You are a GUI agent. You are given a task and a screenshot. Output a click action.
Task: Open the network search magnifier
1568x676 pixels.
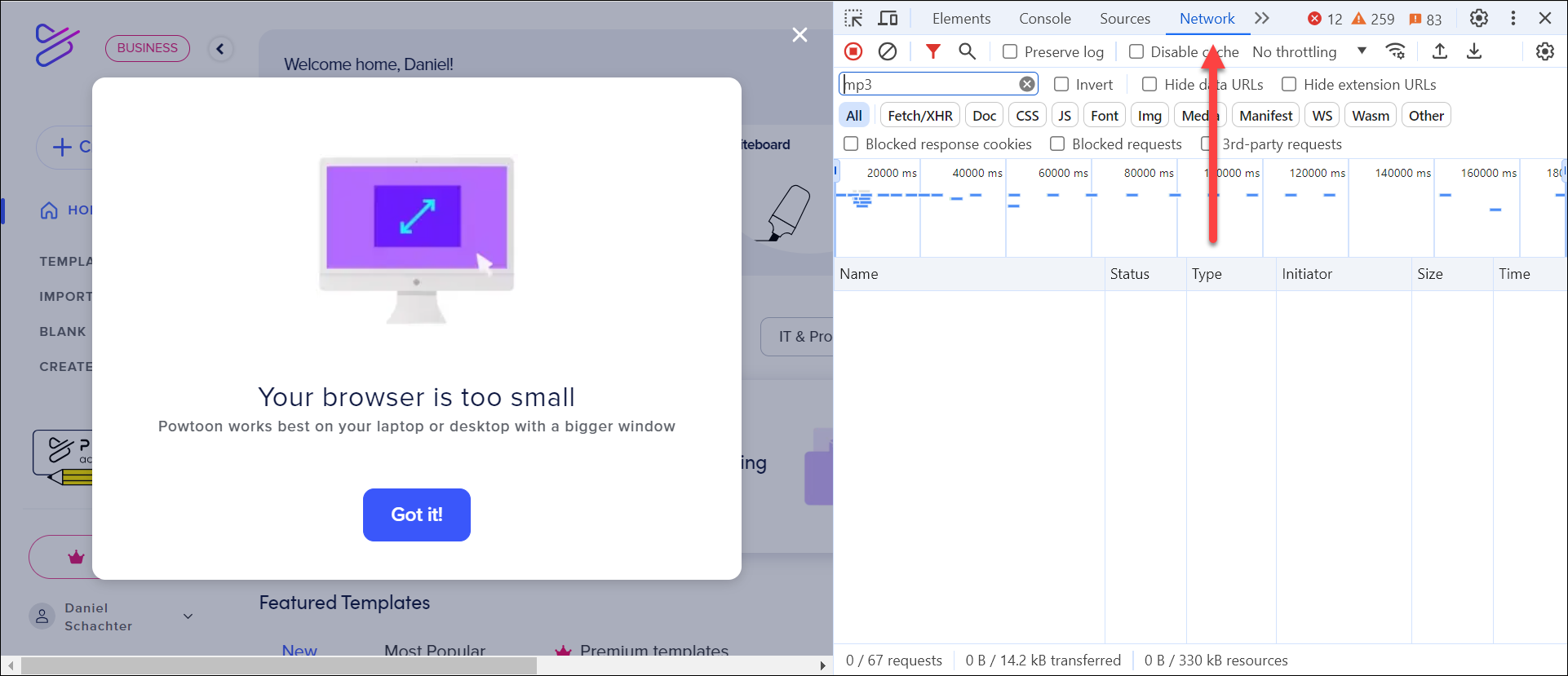point(967,51)
